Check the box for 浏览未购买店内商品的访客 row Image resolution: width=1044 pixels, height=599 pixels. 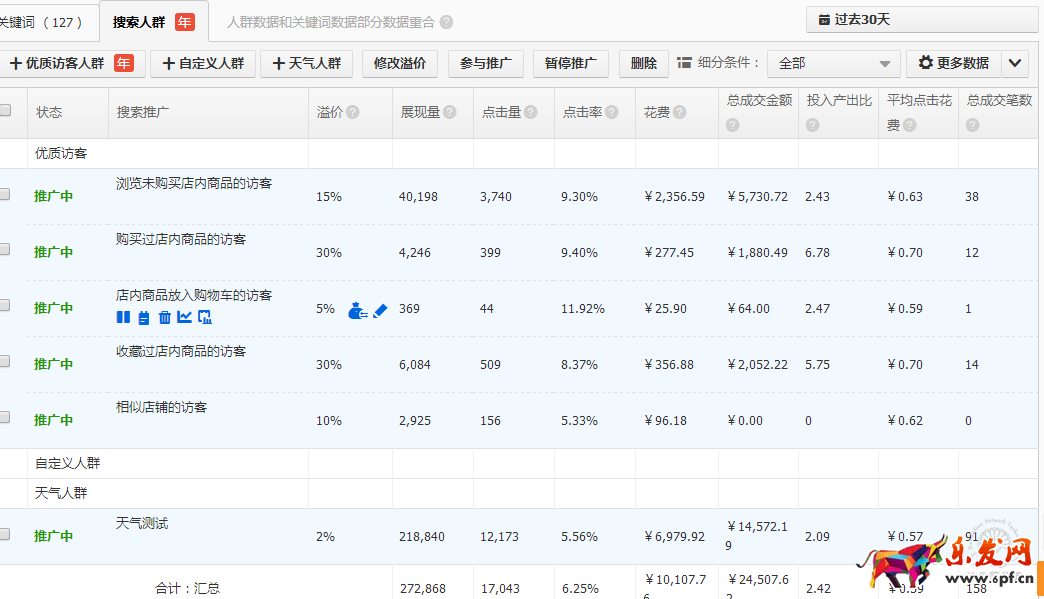pos(4,194)
